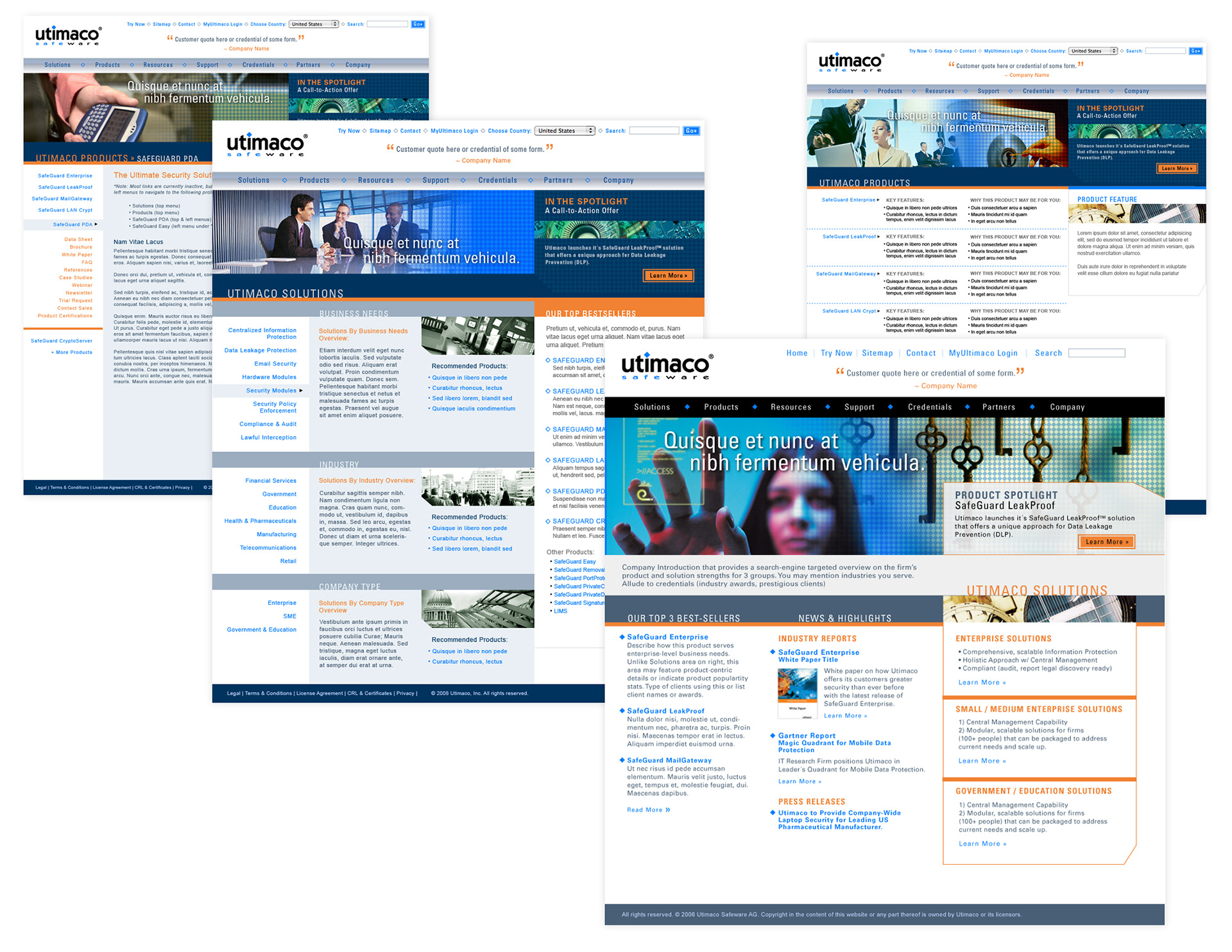
Task: Click Go button on the Solutions page search
Action: pyautogui.click(x=691, y=131)
